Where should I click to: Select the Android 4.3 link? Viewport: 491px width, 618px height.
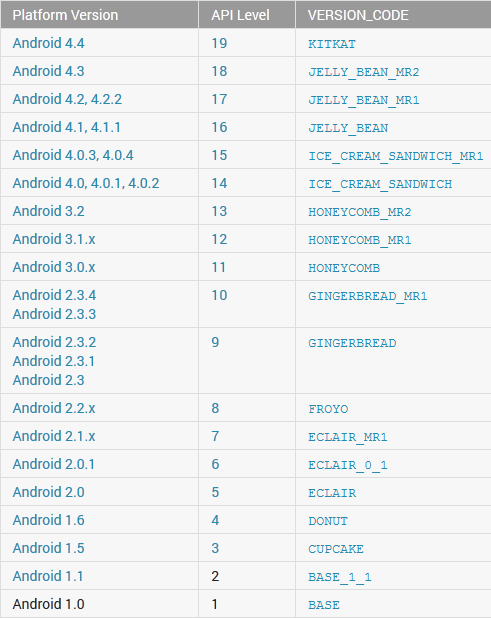point(48,71)
